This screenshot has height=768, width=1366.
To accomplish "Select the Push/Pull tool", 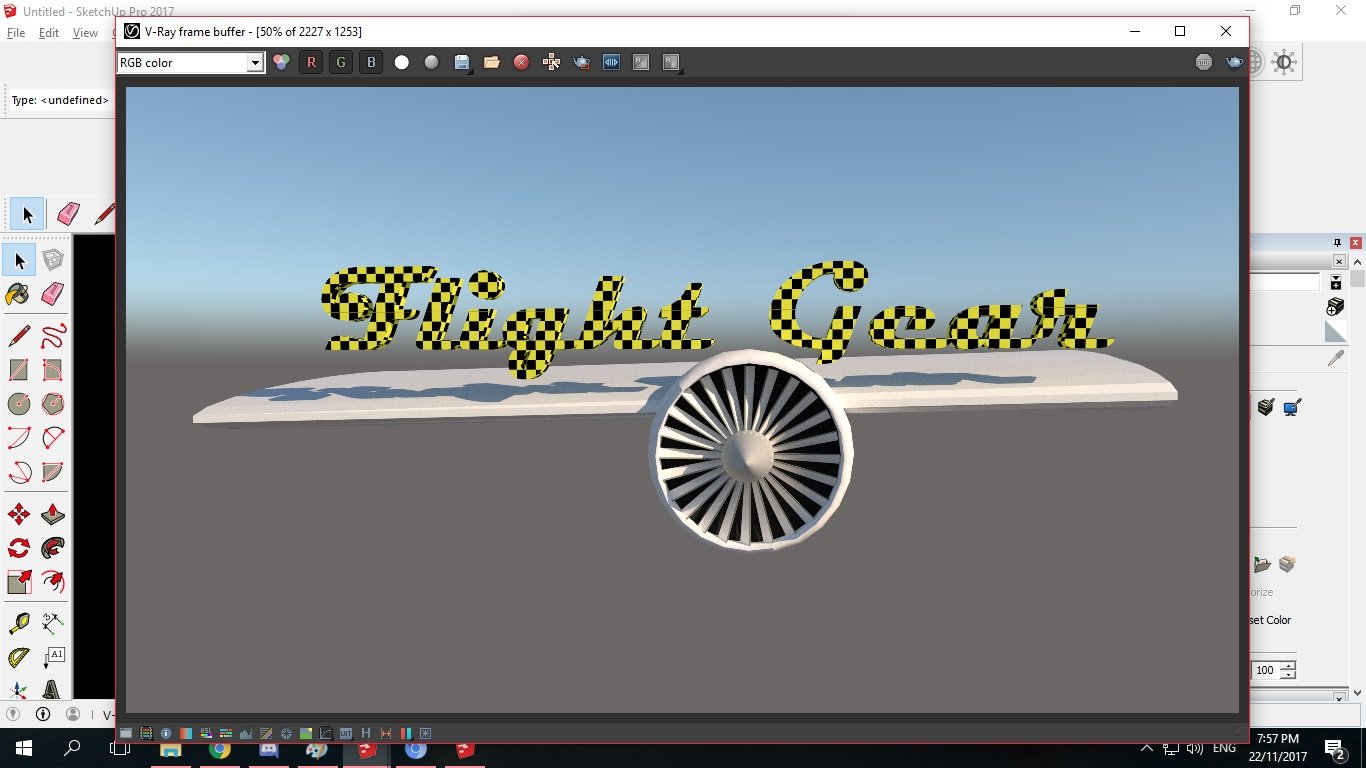I will pyautogui.click(x=53, y=514).
